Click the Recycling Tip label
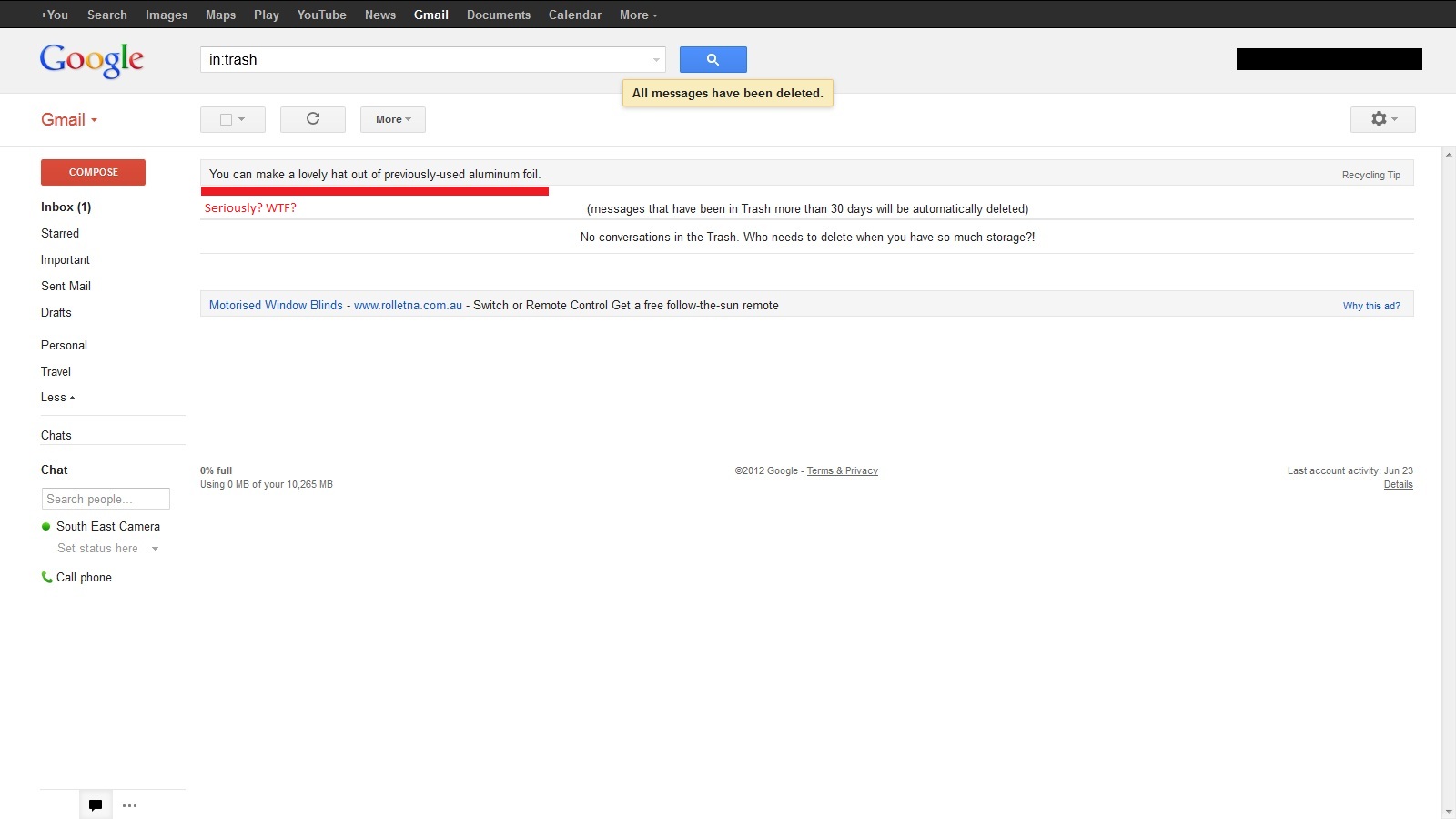Image resolution: width=1456 pixels, height=819 pixels. (x=1371, y=175)
